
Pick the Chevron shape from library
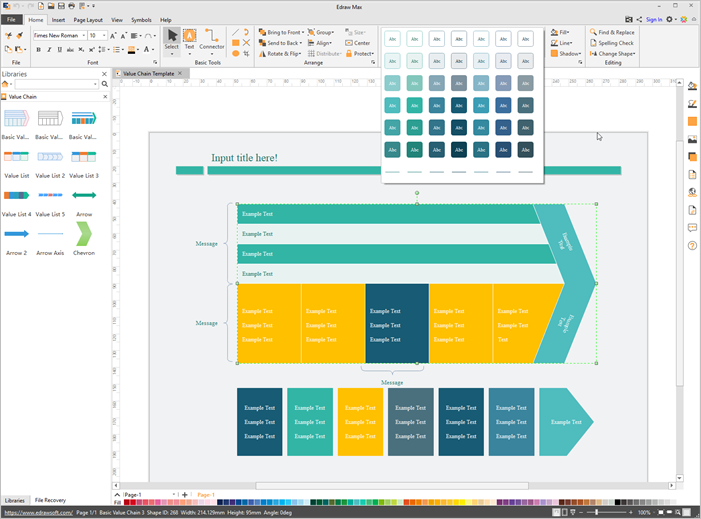84,234
